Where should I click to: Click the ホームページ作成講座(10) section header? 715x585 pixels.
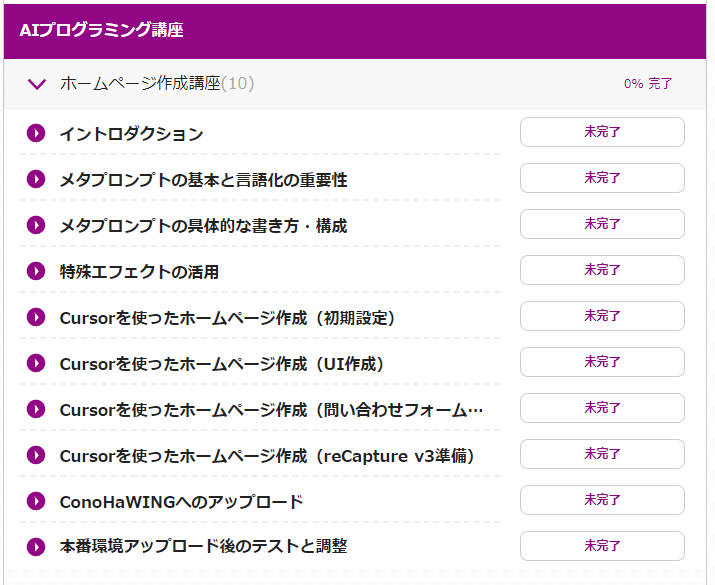point(156,84)
